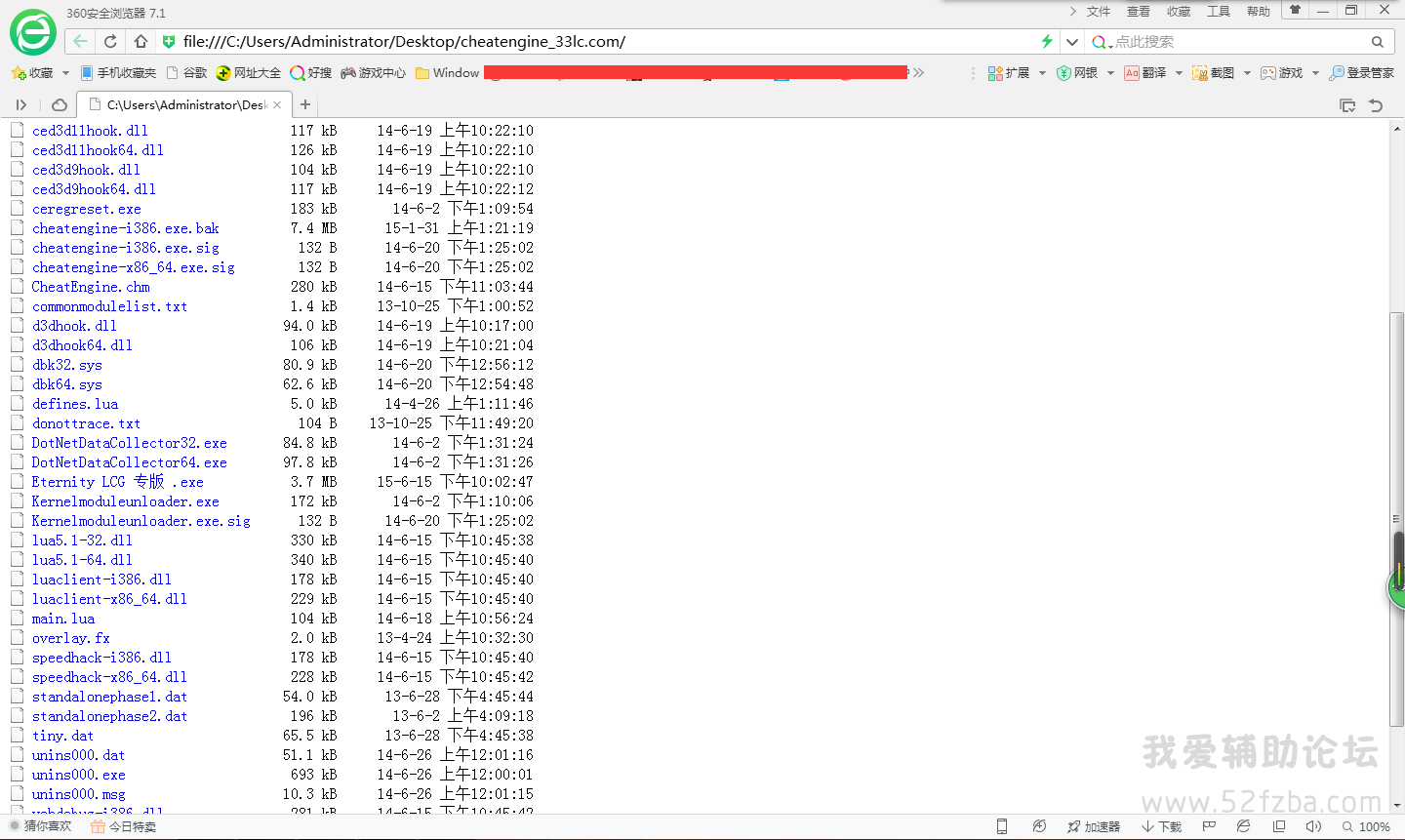The image size is (1405, 840).
Task: Click the speedhack-i386.dll file link
Action: 101,658
